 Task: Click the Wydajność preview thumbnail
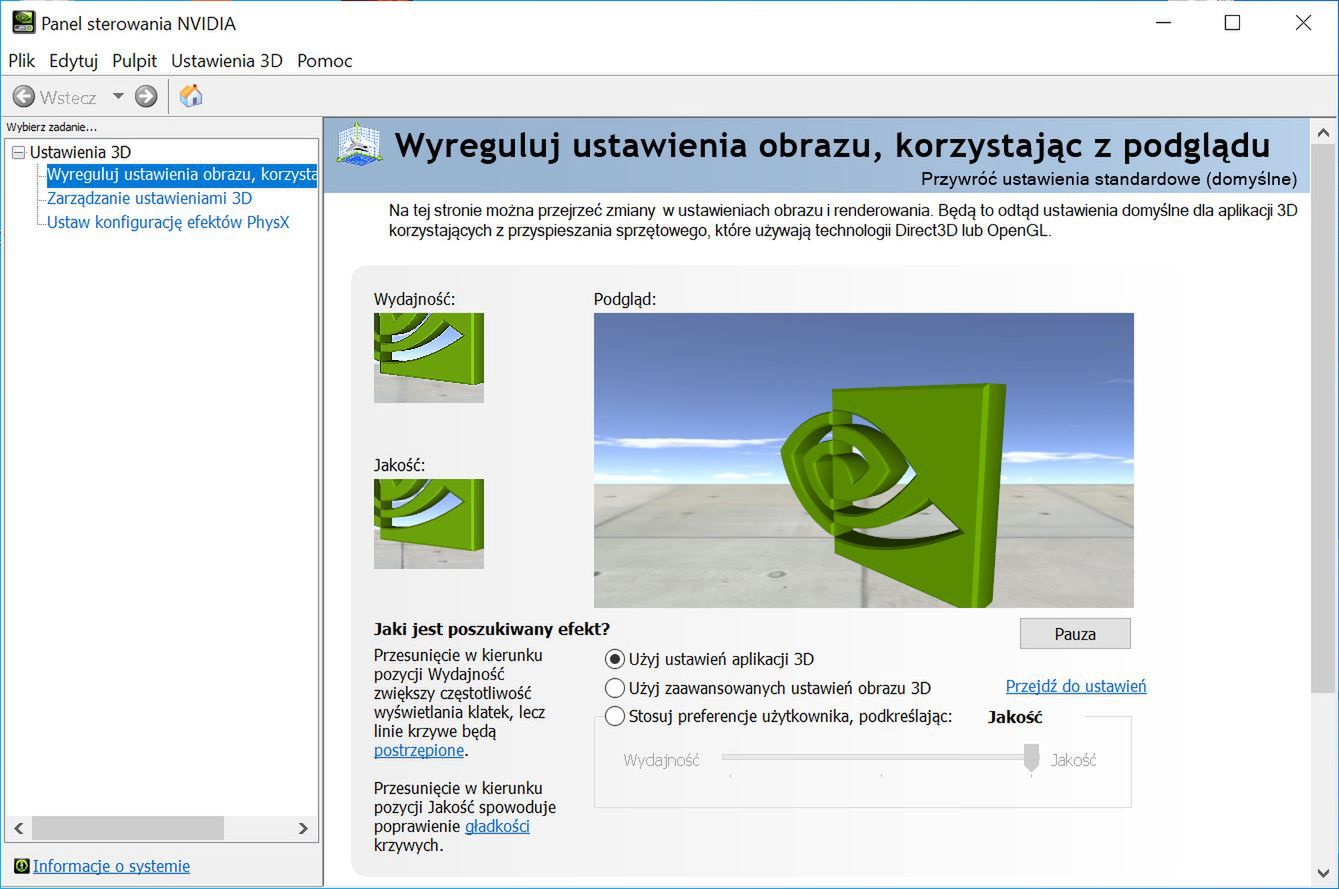[x=428, y=357]
